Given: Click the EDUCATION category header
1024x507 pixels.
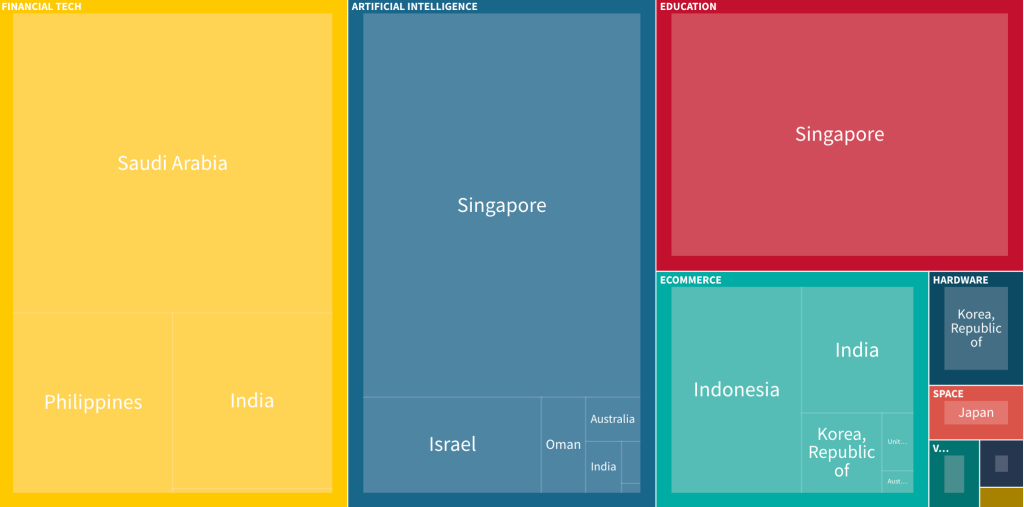Looking at the screenshot, I should (x=688, y=7).
